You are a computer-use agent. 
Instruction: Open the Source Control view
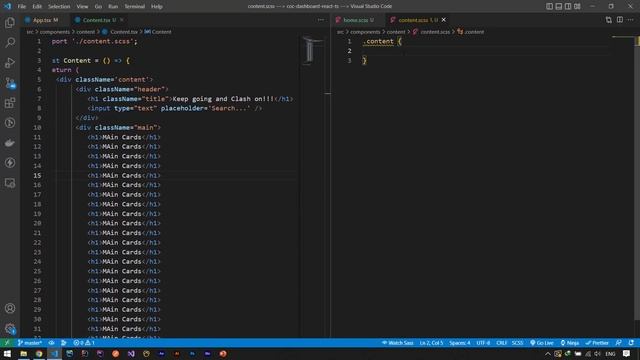10,83
